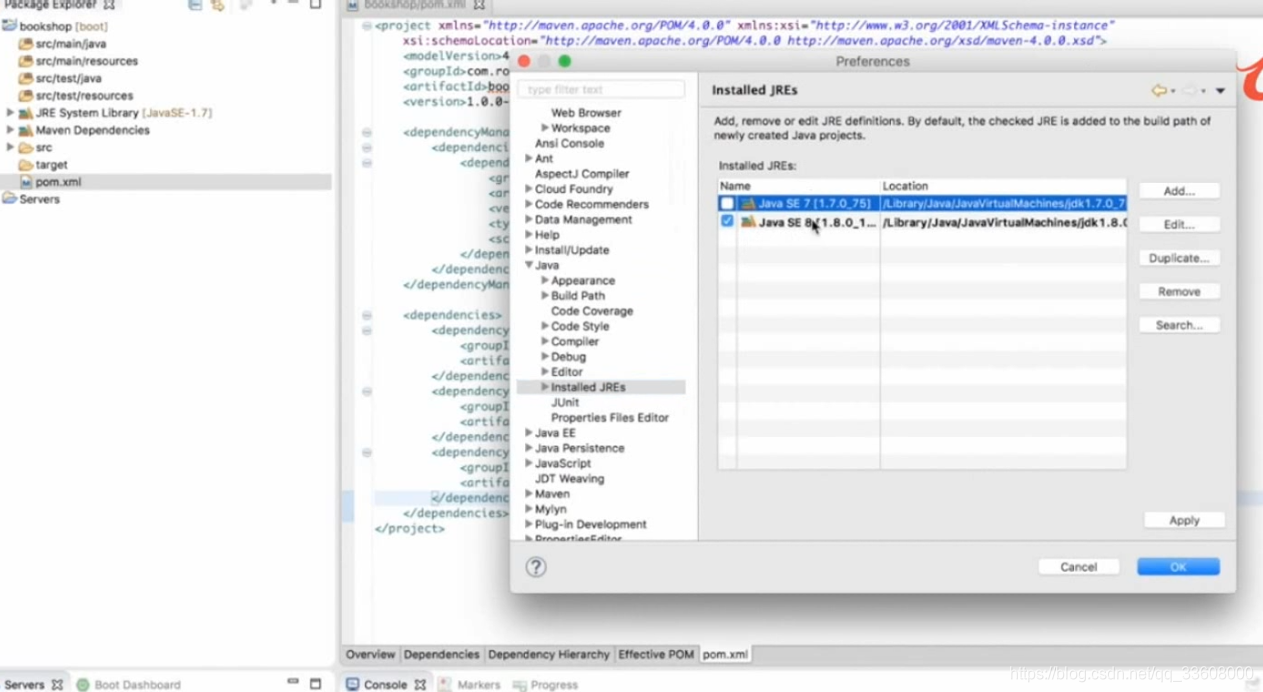Screen dimensions: 1263x692
Task: Click Maven Dependencies library icon
Action: point(26,130)
